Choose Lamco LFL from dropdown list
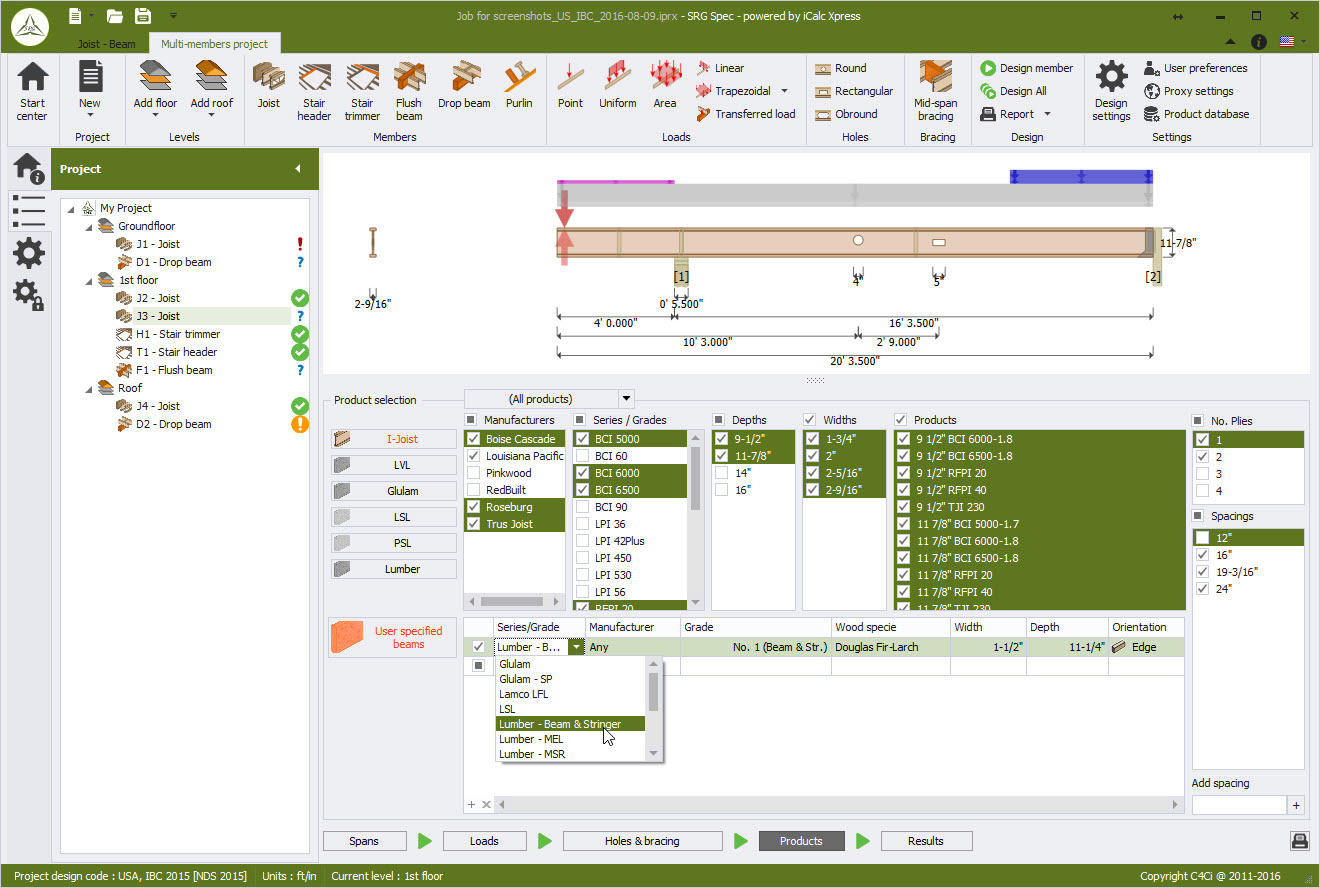This screenshot has width=1320, height=888. click(x=572, y=694)
